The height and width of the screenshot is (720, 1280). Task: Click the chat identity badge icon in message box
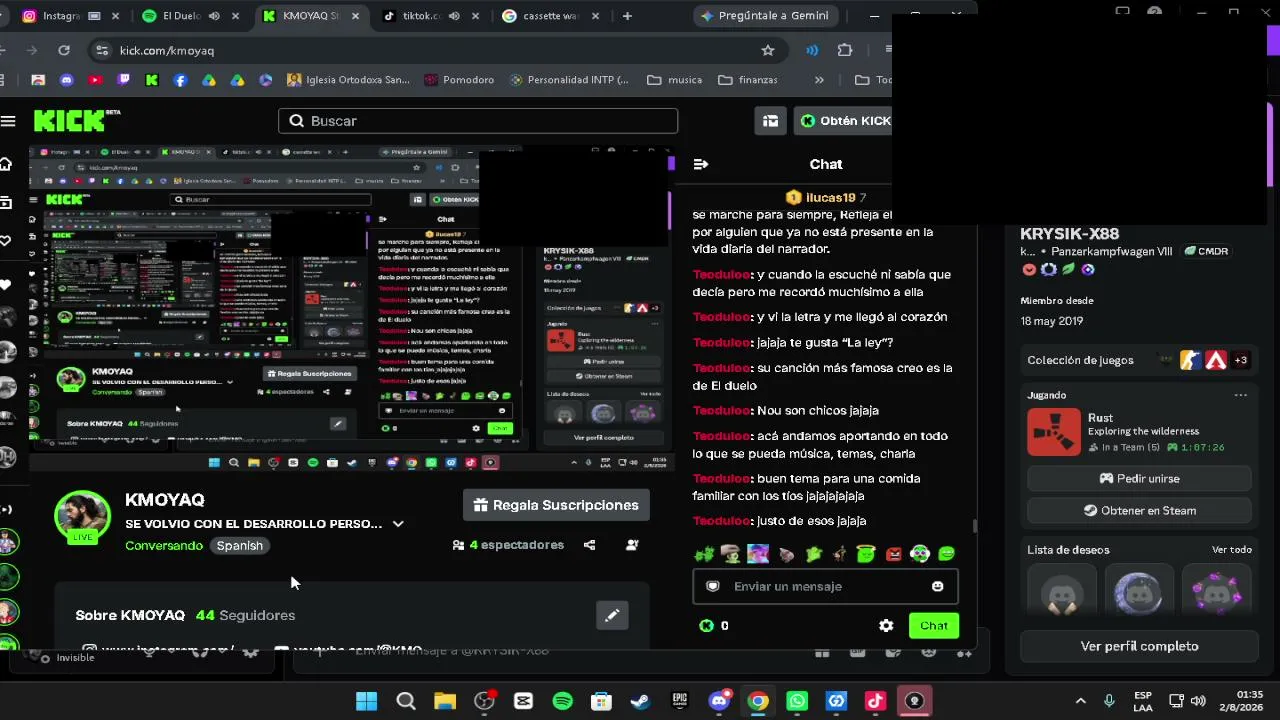[x=713, y=587]
